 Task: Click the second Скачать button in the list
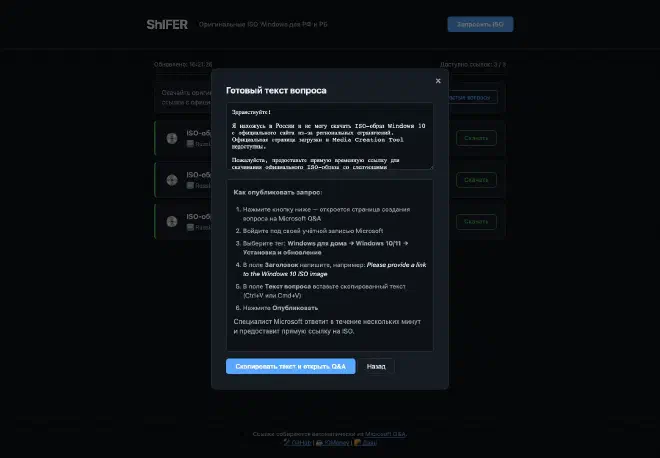(x=476, y=180)
